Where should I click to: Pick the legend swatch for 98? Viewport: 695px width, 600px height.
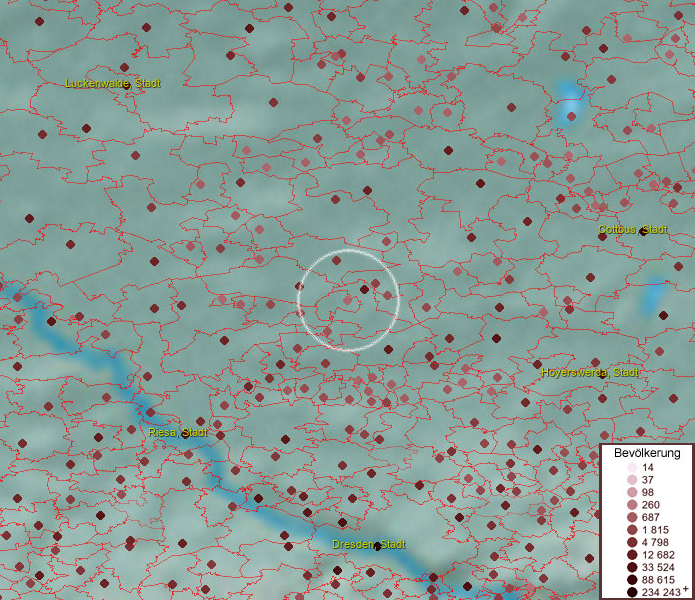pos(632,492)
